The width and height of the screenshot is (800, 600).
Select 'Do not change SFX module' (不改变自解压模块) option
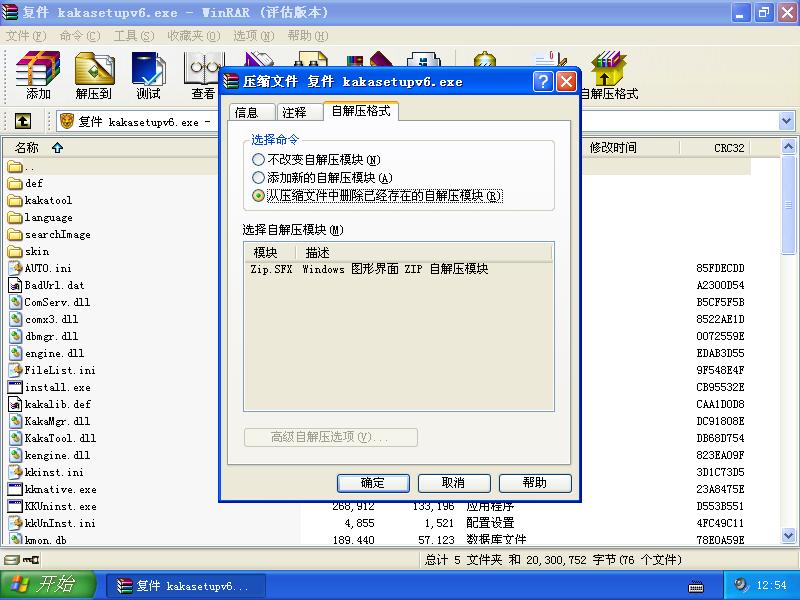pyautogui.click(x=316, y=160)
